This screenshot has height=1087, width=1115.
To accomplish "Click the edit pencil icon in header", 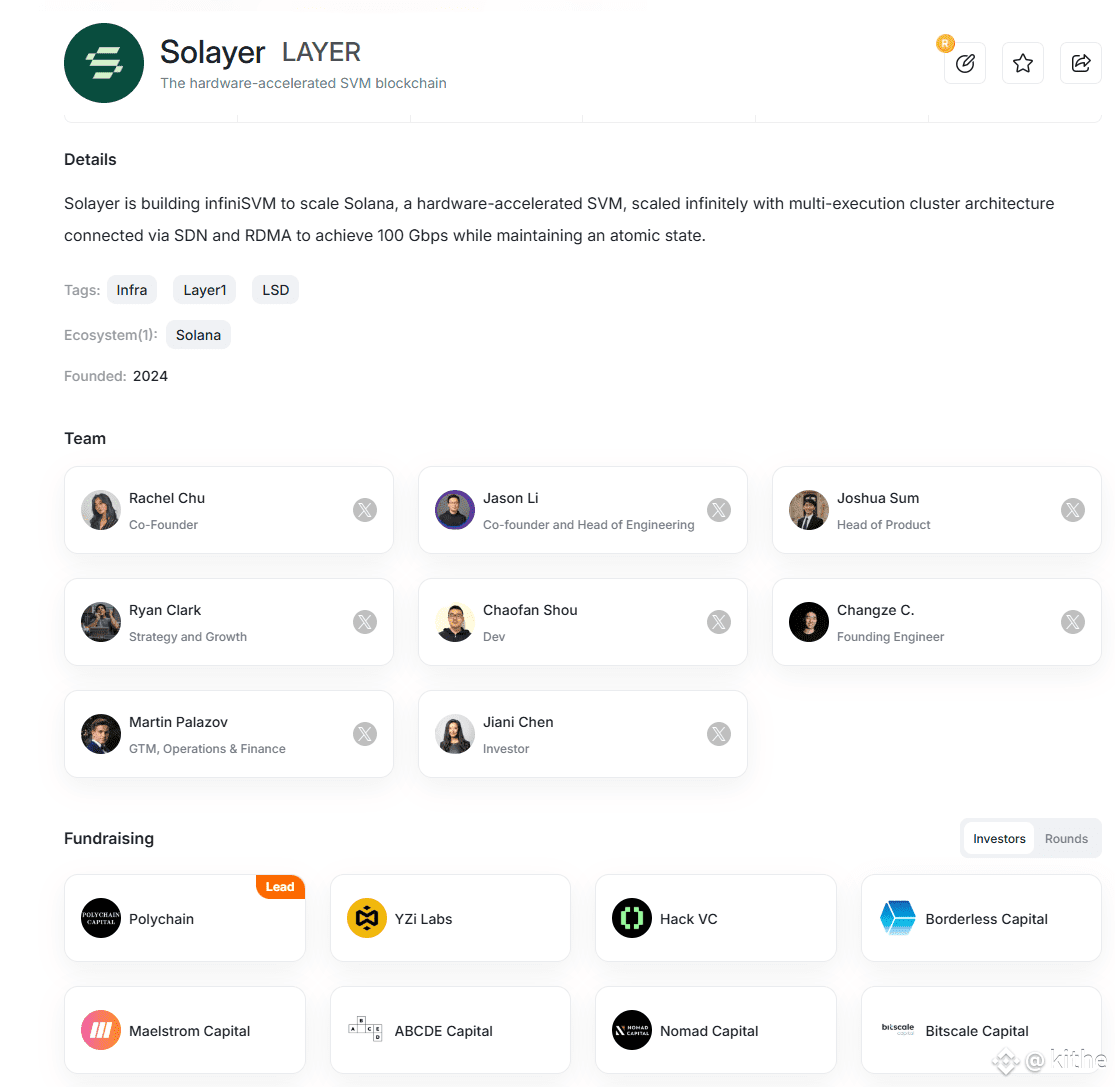I will (x=964, y=63).
